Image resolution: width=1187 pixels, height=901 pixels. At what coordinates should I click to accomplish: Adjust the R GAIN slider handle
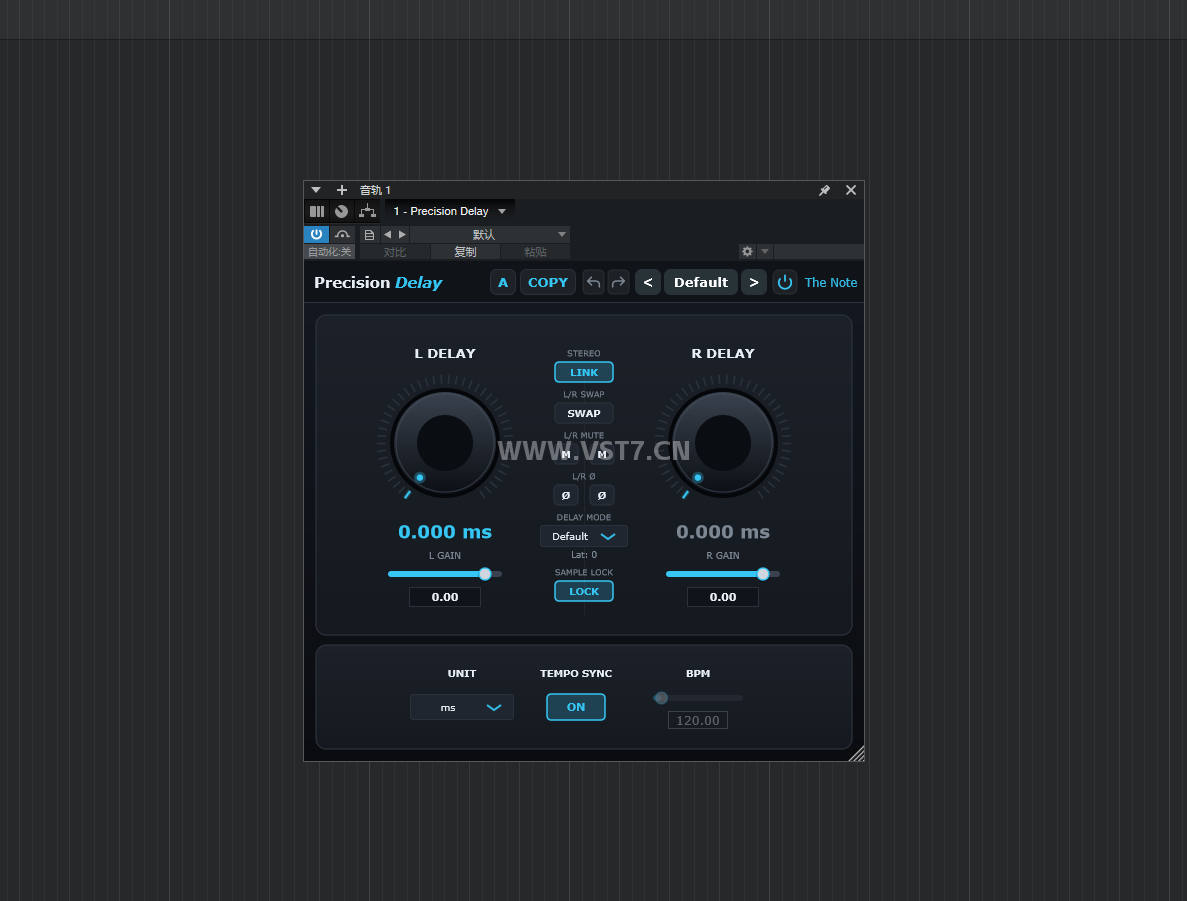pos(763,574)
